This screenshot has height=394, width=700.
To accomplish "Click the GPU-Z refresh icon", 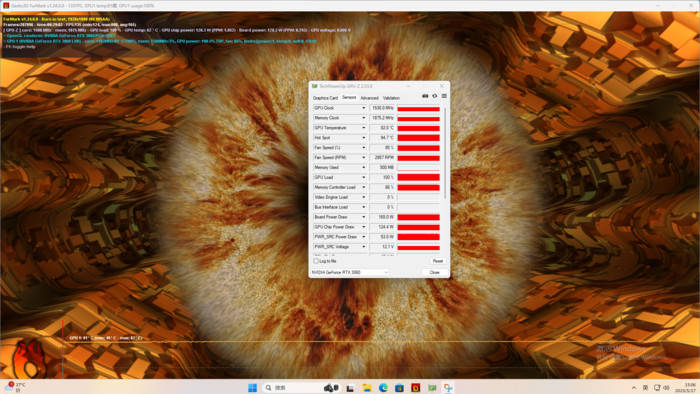I will 435,96.
